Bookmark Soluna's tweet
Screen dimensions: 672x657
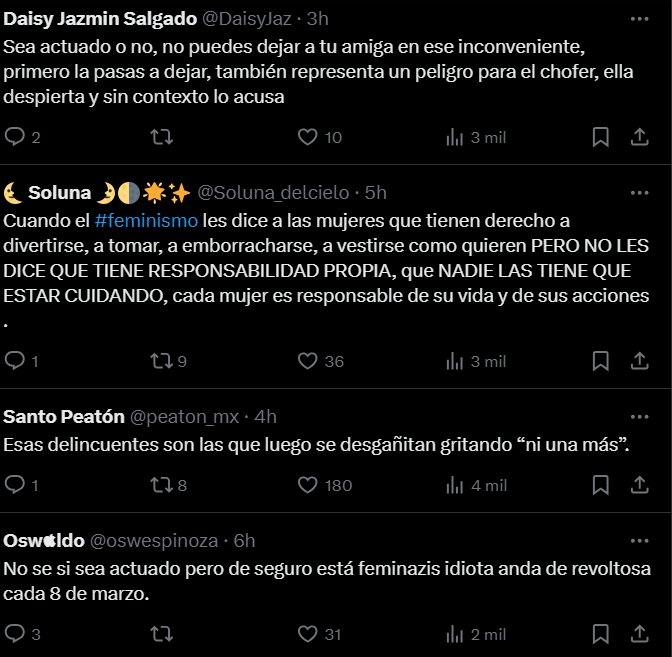(600, 361)
